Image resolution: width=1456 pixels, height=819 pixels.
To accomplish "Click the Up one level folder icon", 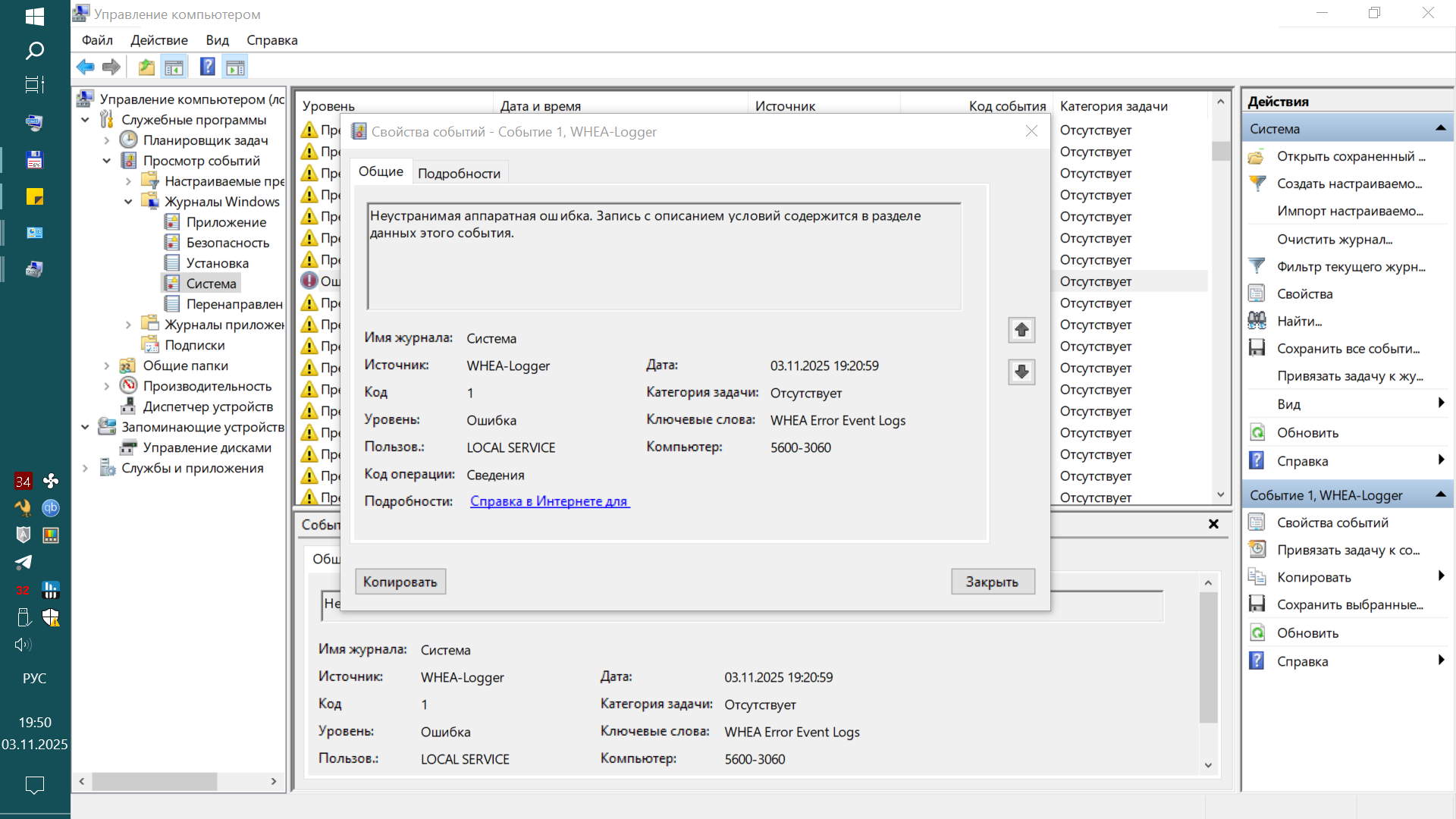I will [x=146, y=67].
